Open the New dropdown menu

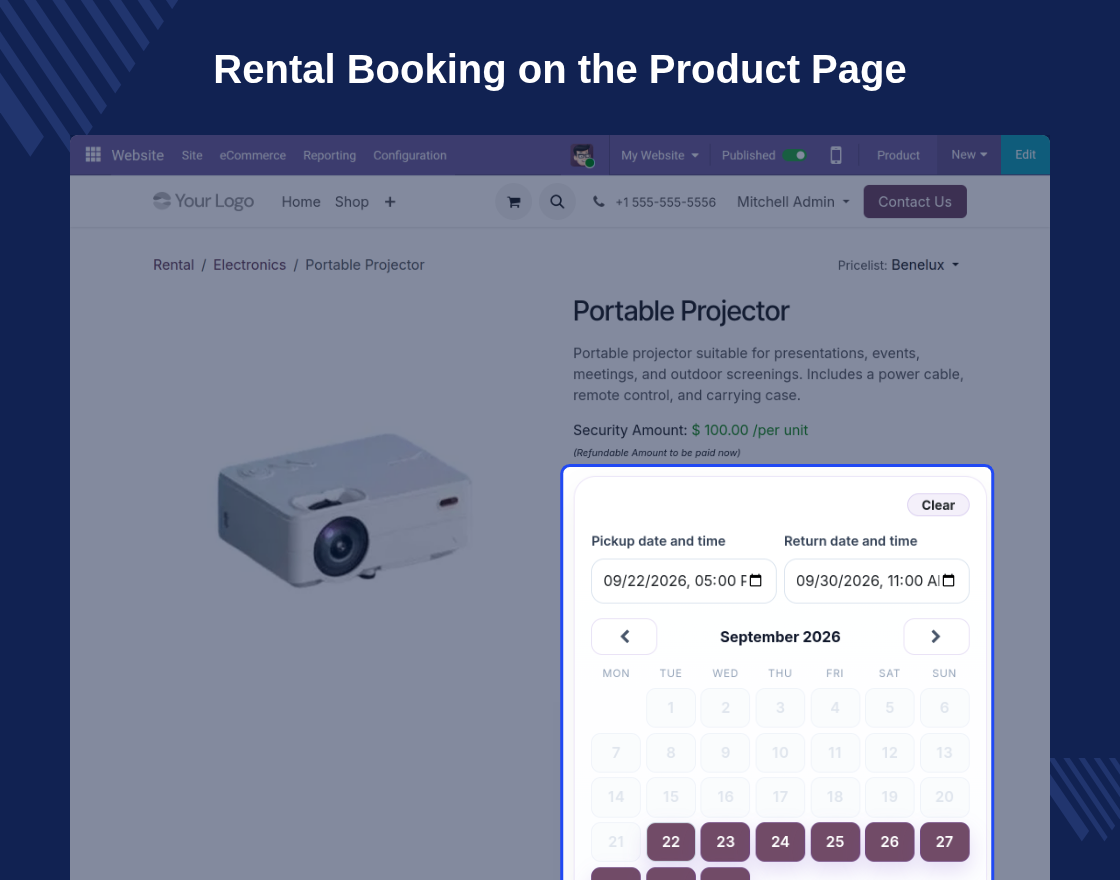[969, 155]
